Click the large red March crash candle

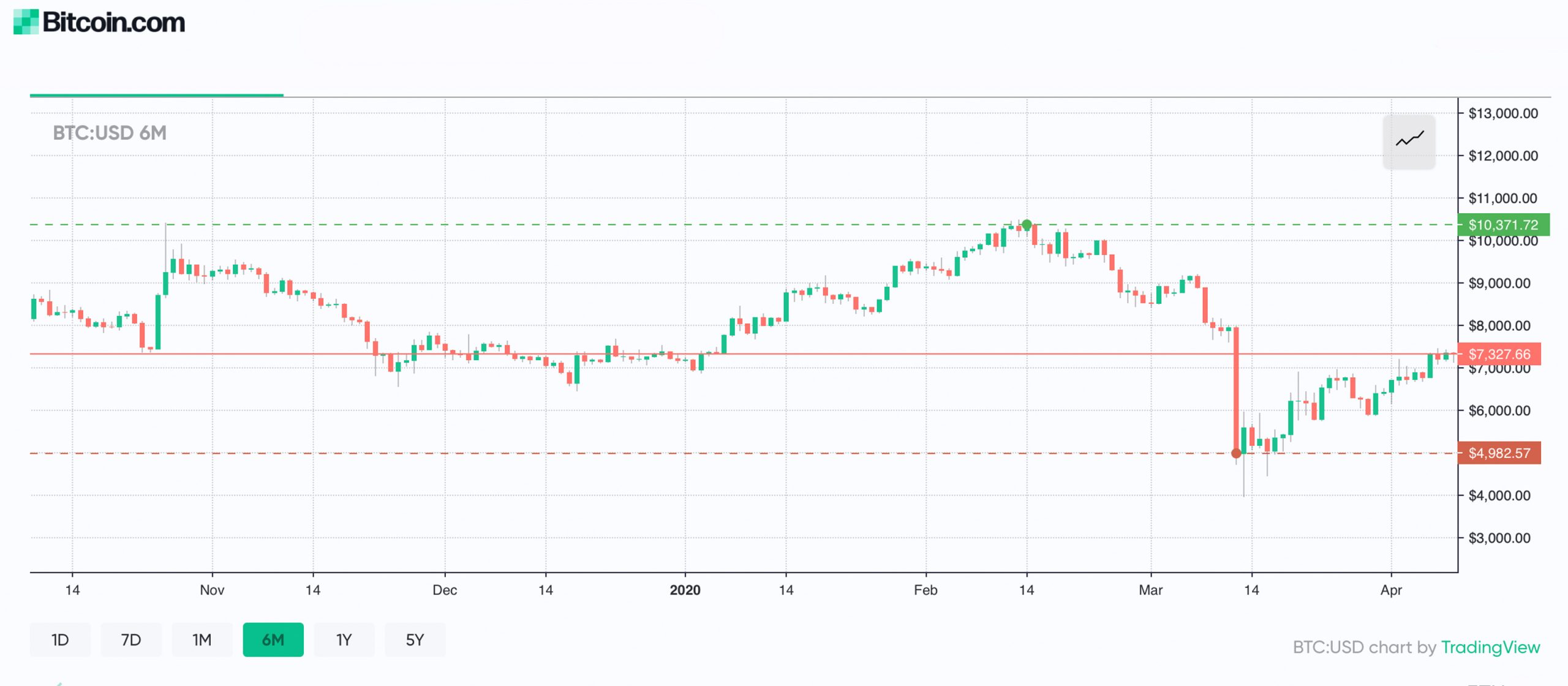pyautogui.click(x=1236, y=390)
